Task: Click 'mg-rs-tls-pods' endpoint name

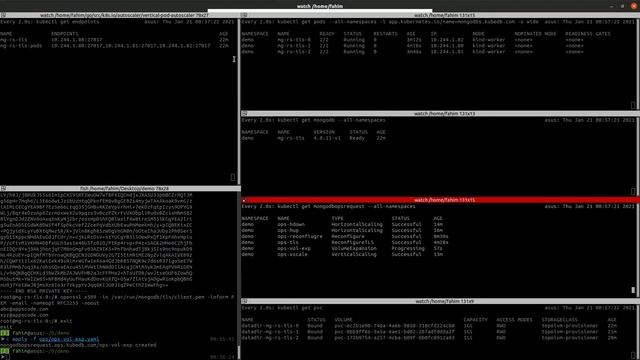Action: (x=21, y=46)
